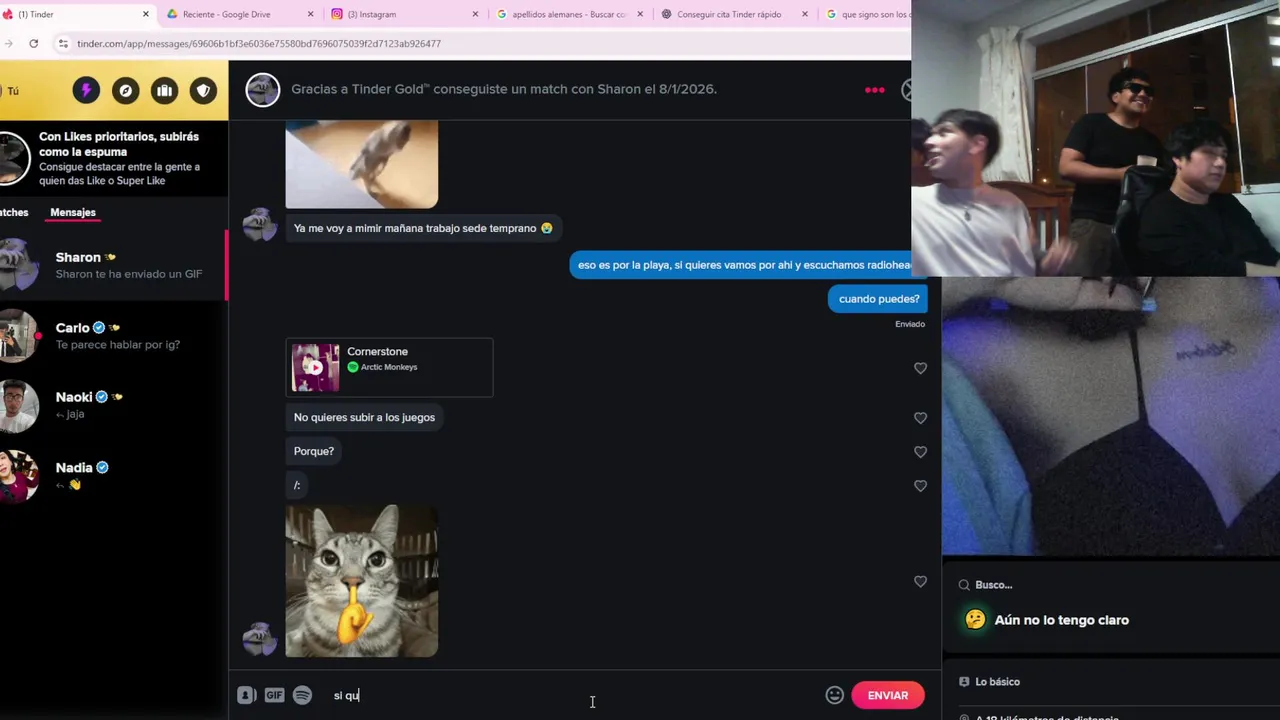Open the Sharon conversation in message list
1280x720 pixels.
[114, 265]
